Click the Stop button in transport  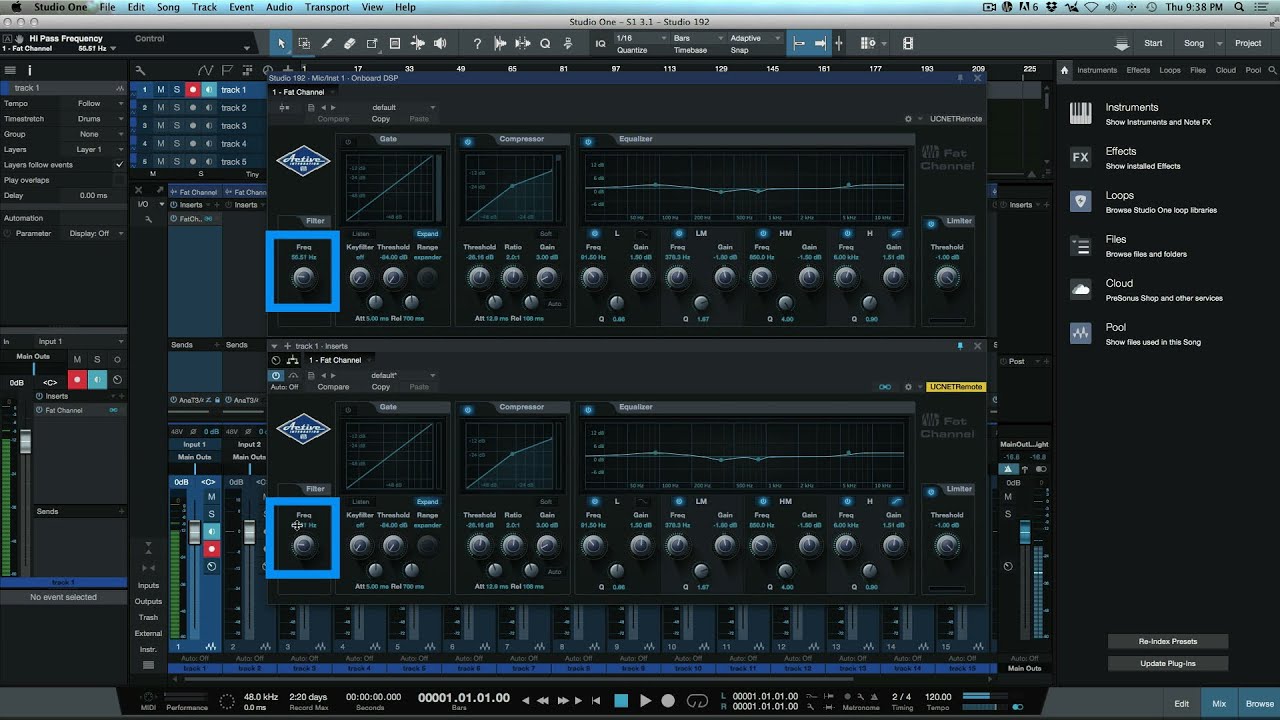point(621,701)
